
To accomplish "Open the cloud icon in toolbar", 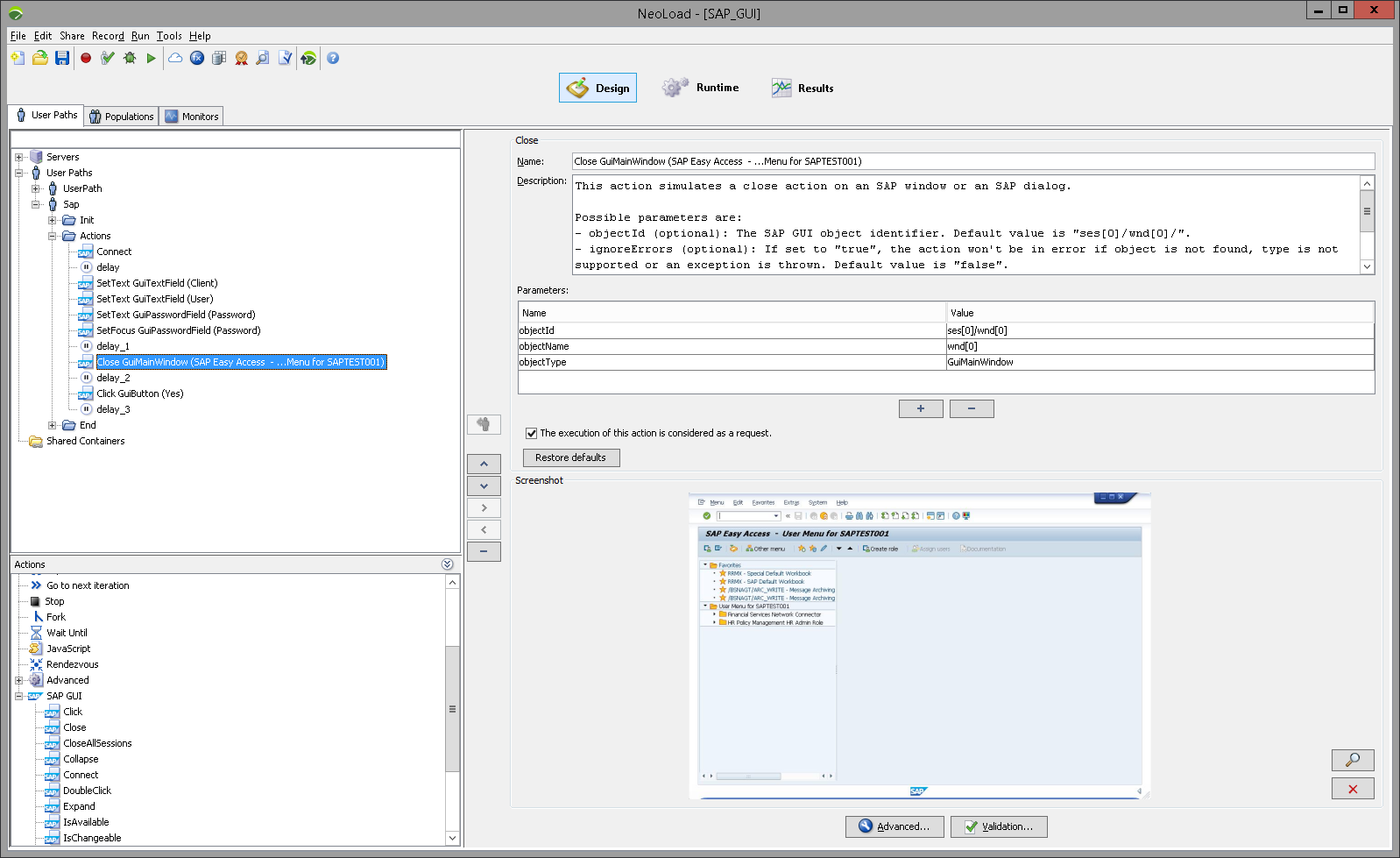I will click(x=175, y=58).
